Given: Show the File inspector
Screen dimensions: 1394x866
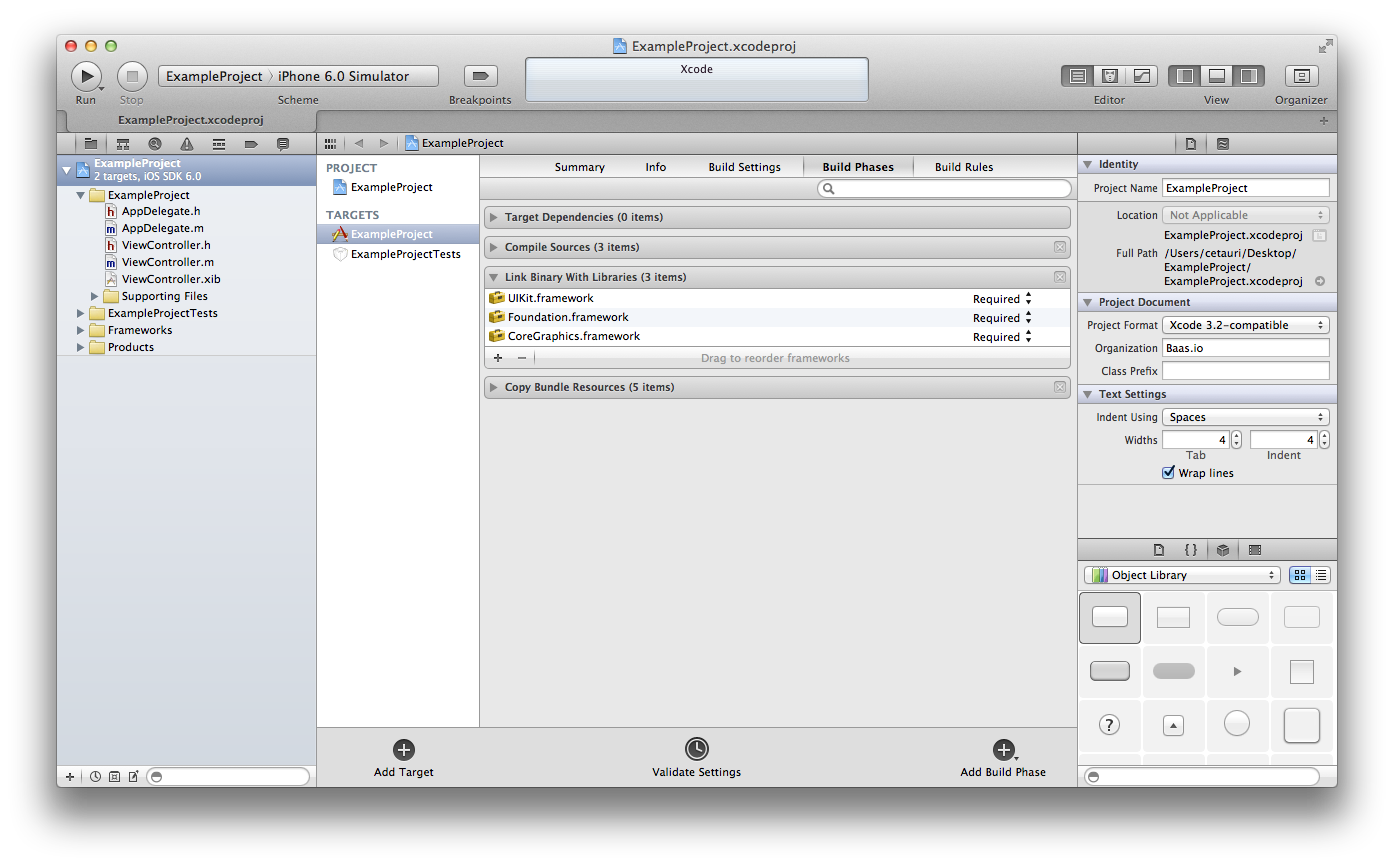Looking at the screenshot, I should pos(1191,144).
